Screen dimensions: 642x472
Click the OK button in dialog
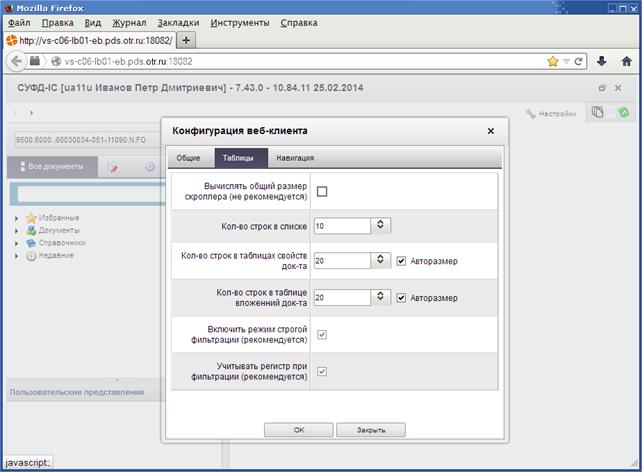pos(299,430)
